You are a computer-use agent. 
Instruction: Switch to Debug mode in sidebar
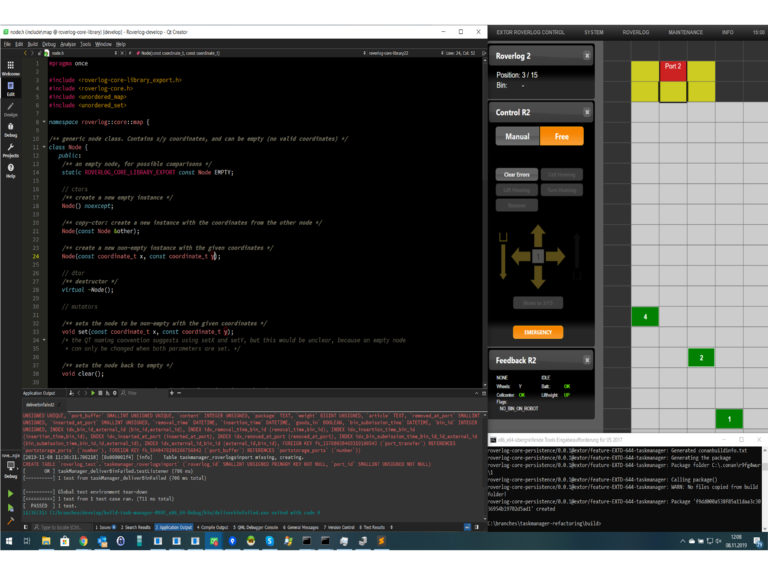[x=10, y=129]
